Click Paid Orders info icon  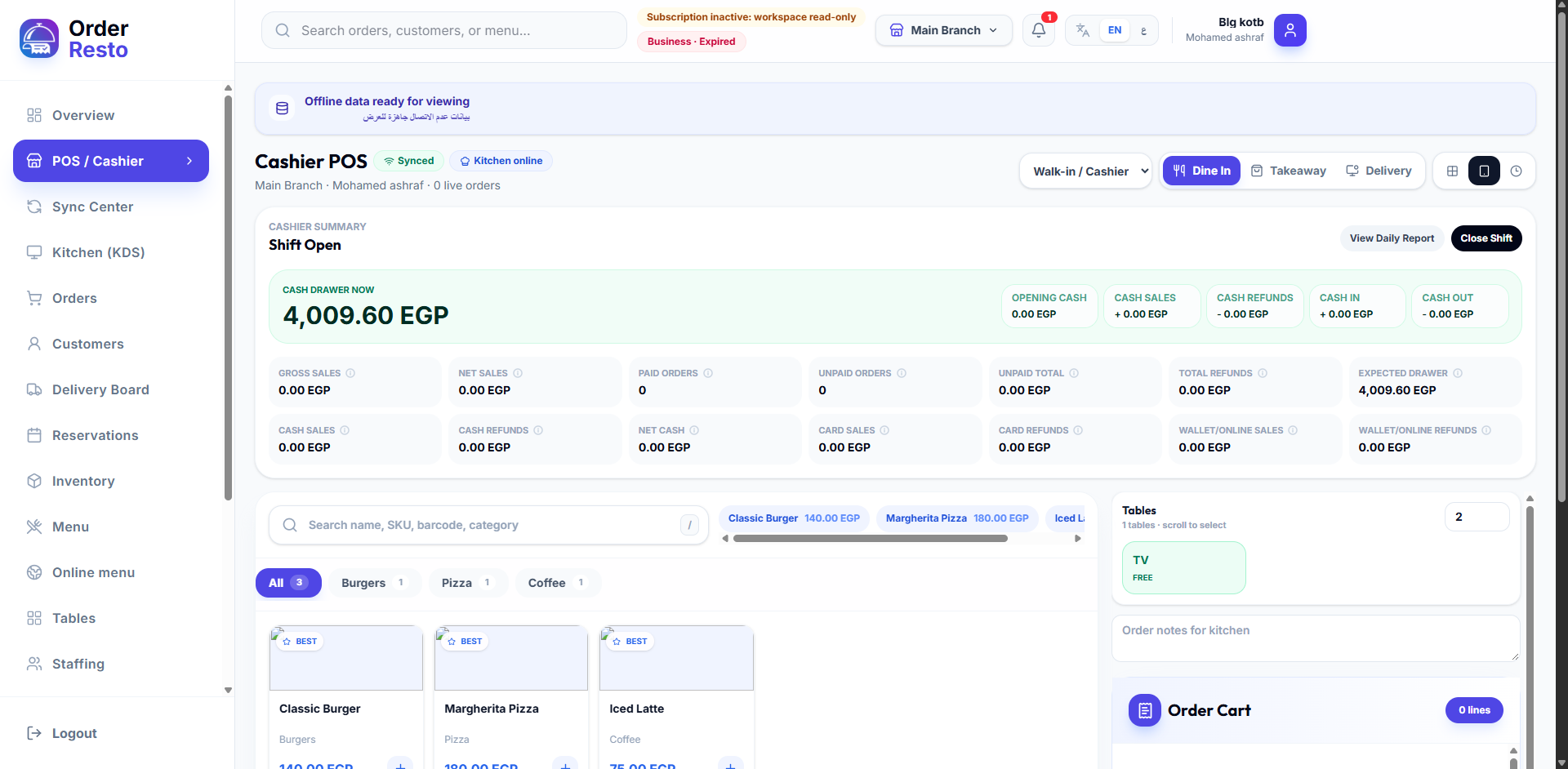pyautogui.click(x=708, y=373)
